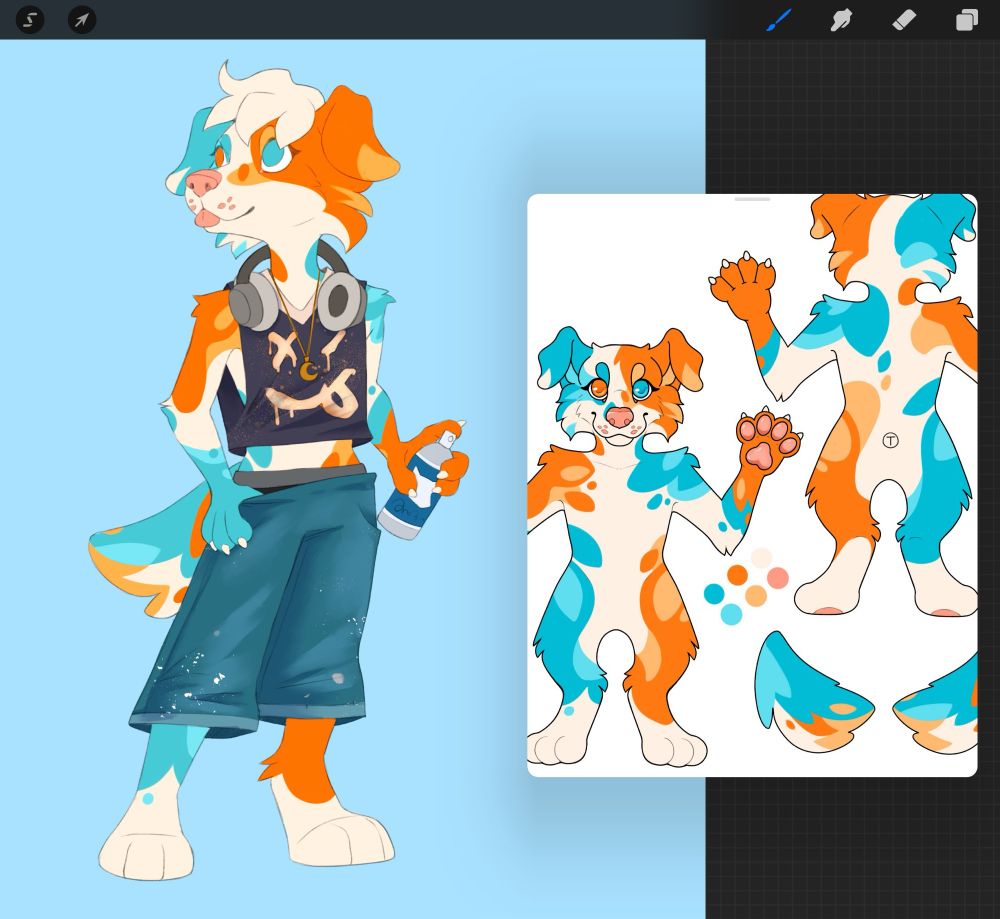Open the Selection tool
Screen dimensions: 1000x919
pos(30,20)
